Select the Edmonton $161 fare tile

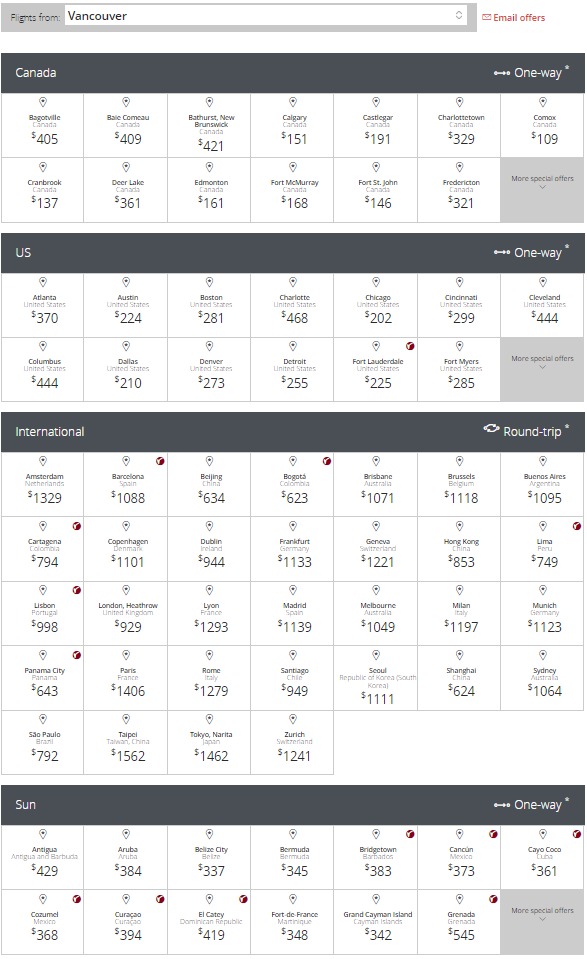click(x=209, y=190)
